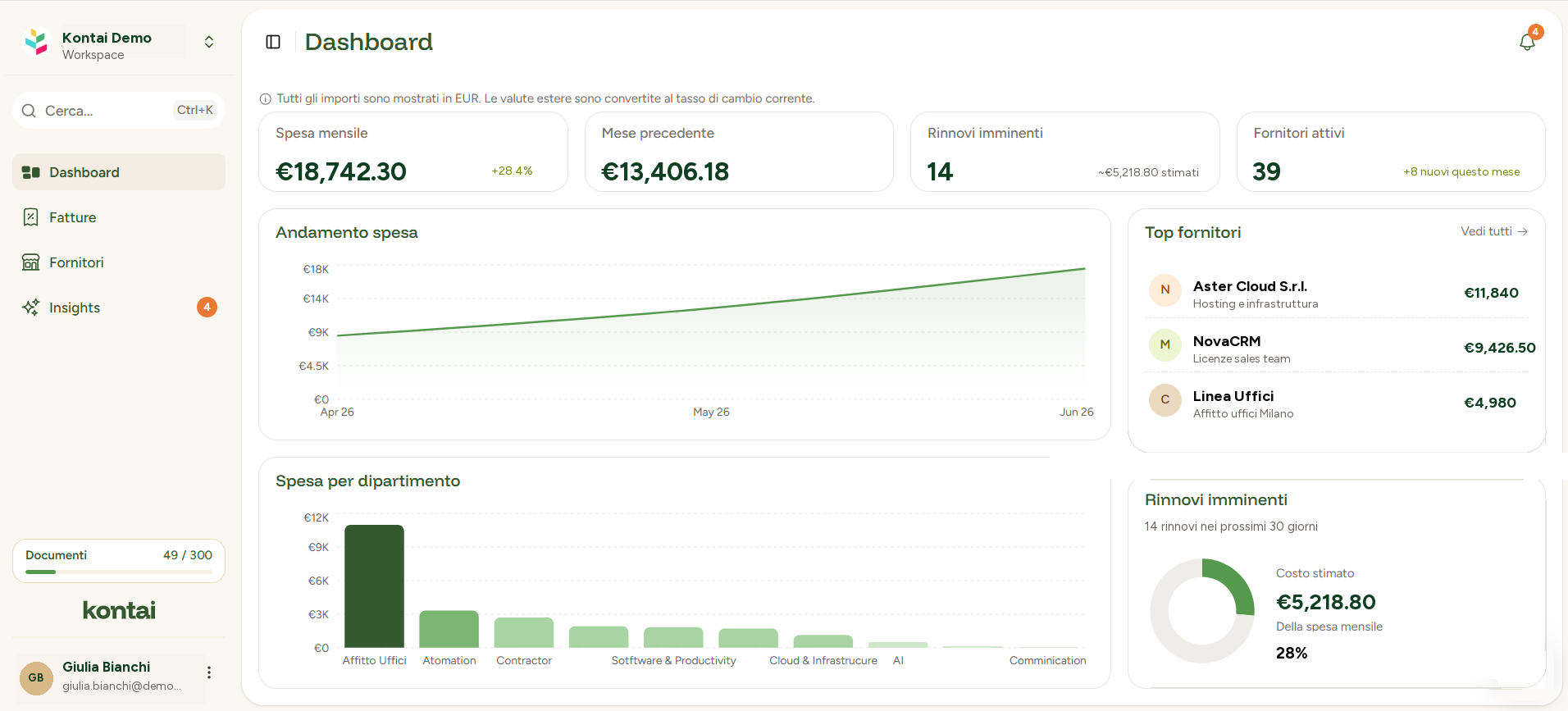Click the €11,840 amount
The width and height of the screenshot is (1568, 711).
tap(1491, 293)
